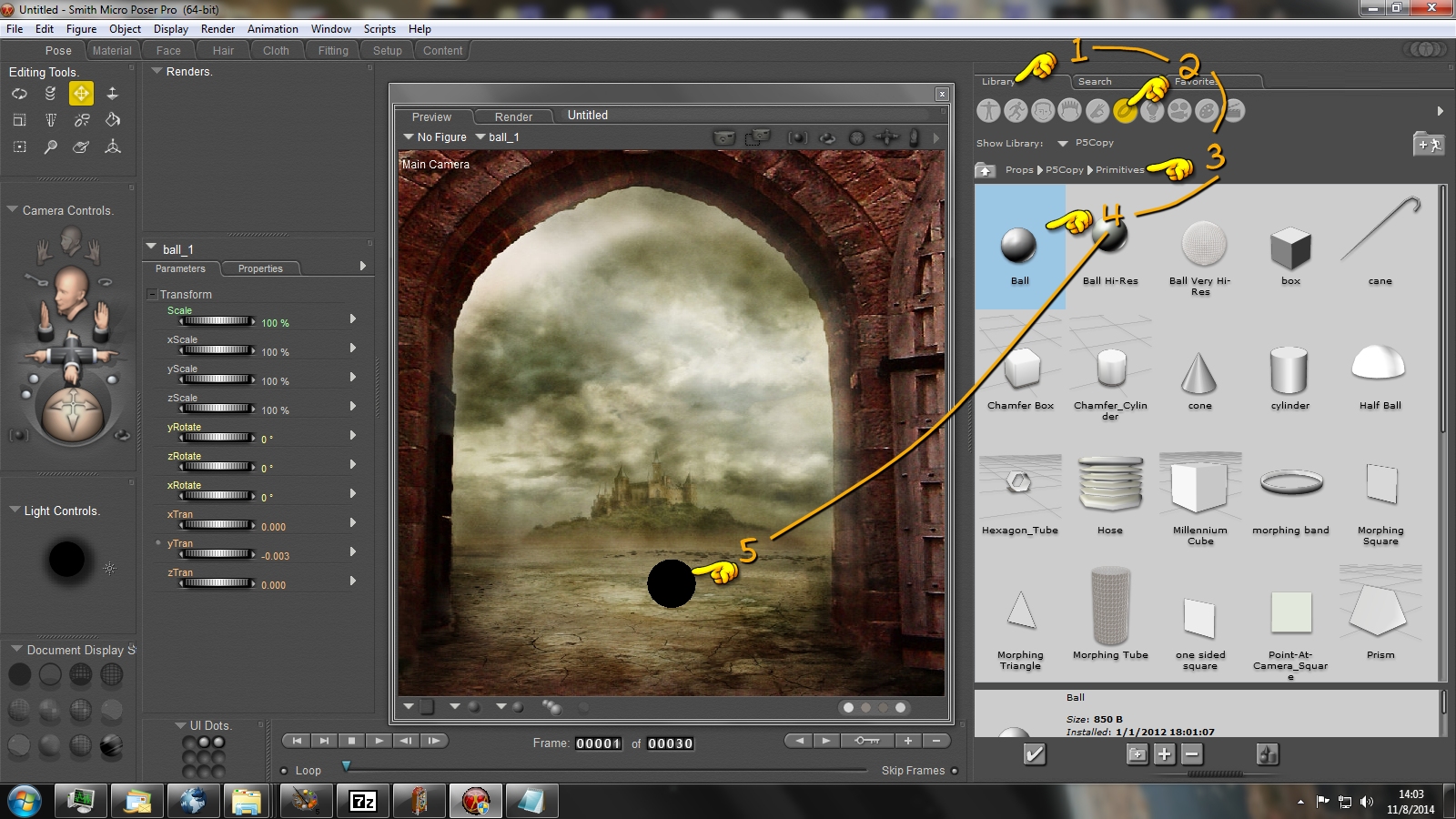
Task: Open the Show Library dropdown
Action: (1062, 144)
